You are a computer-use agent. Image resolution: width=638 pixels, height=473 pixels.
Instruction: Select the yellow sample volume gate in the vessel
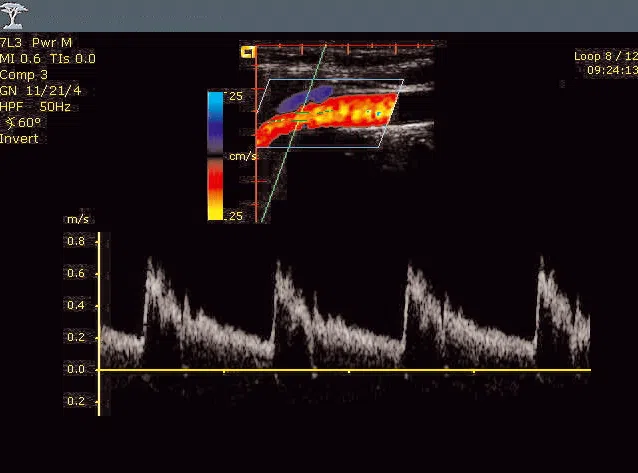(301, 117)
